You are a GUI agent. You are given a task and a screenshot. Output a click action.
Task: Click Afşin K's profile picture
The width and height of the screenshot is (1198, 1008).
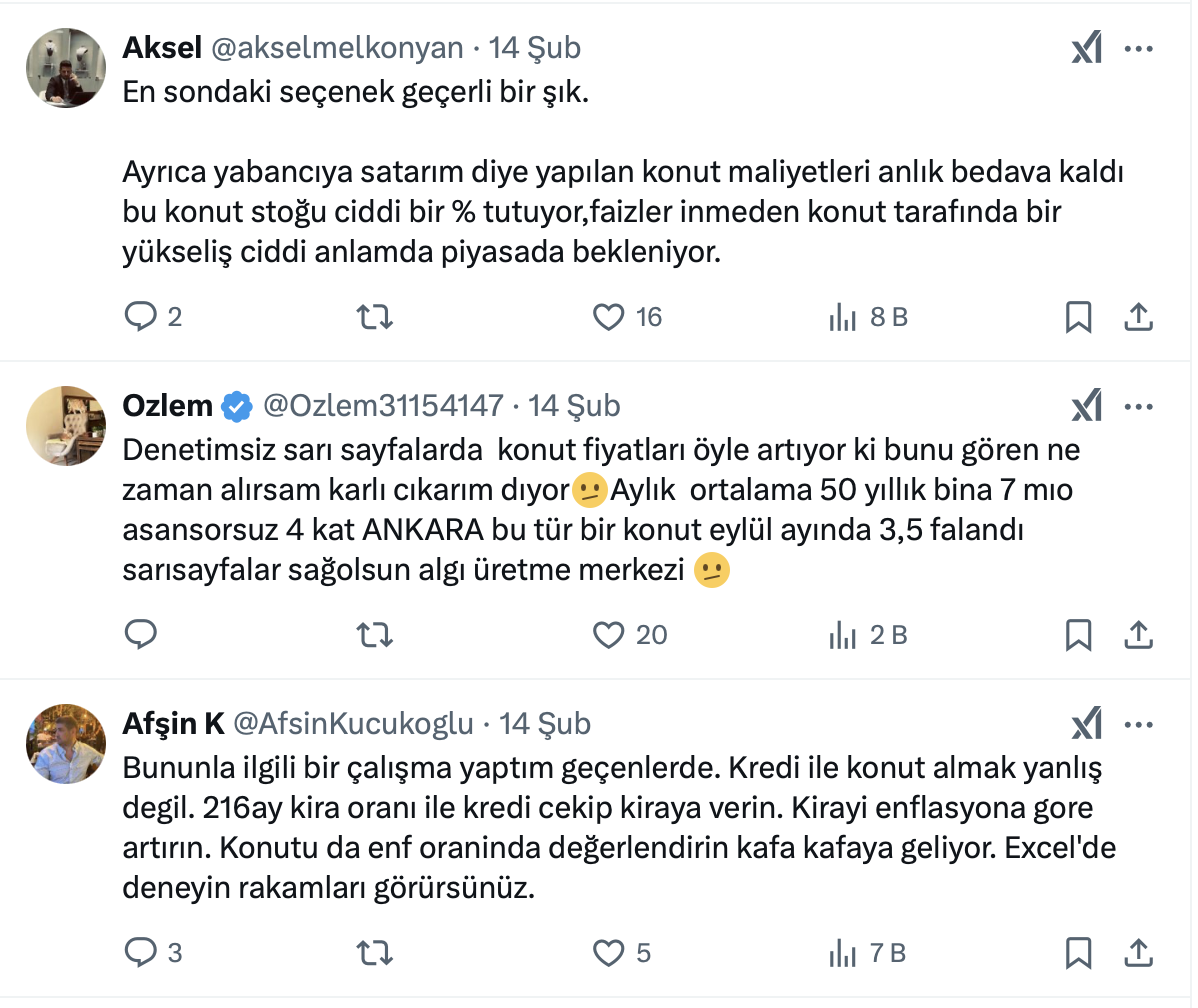[66, 743]
